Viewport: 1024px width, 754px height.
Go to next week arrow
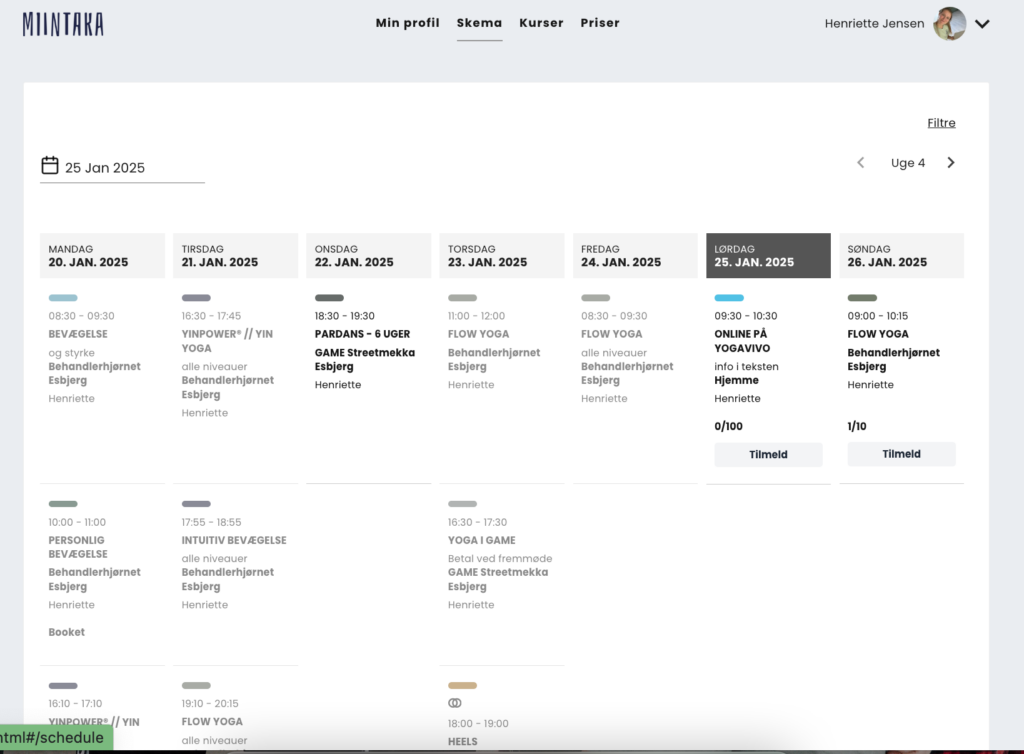(x=951, y=163)
